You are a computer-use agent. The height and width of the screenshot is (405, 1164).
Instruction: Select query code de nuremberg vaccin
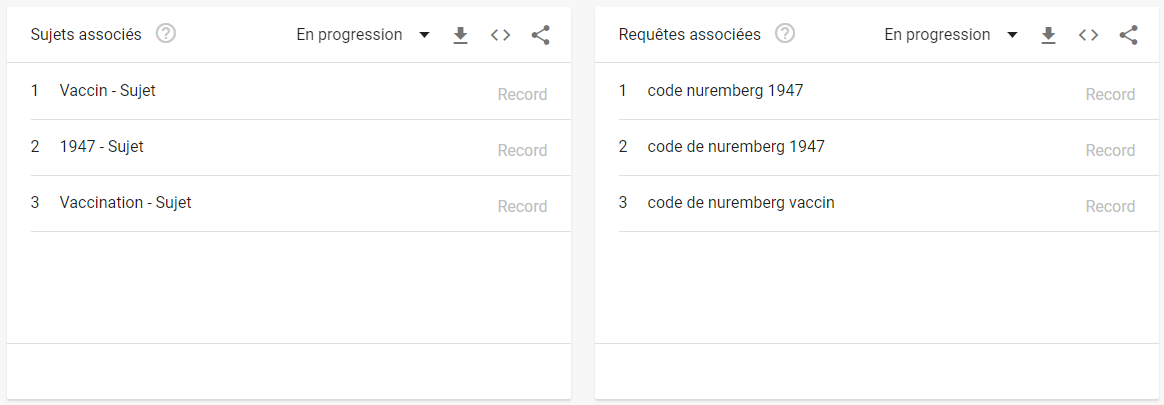coord(741,203)
